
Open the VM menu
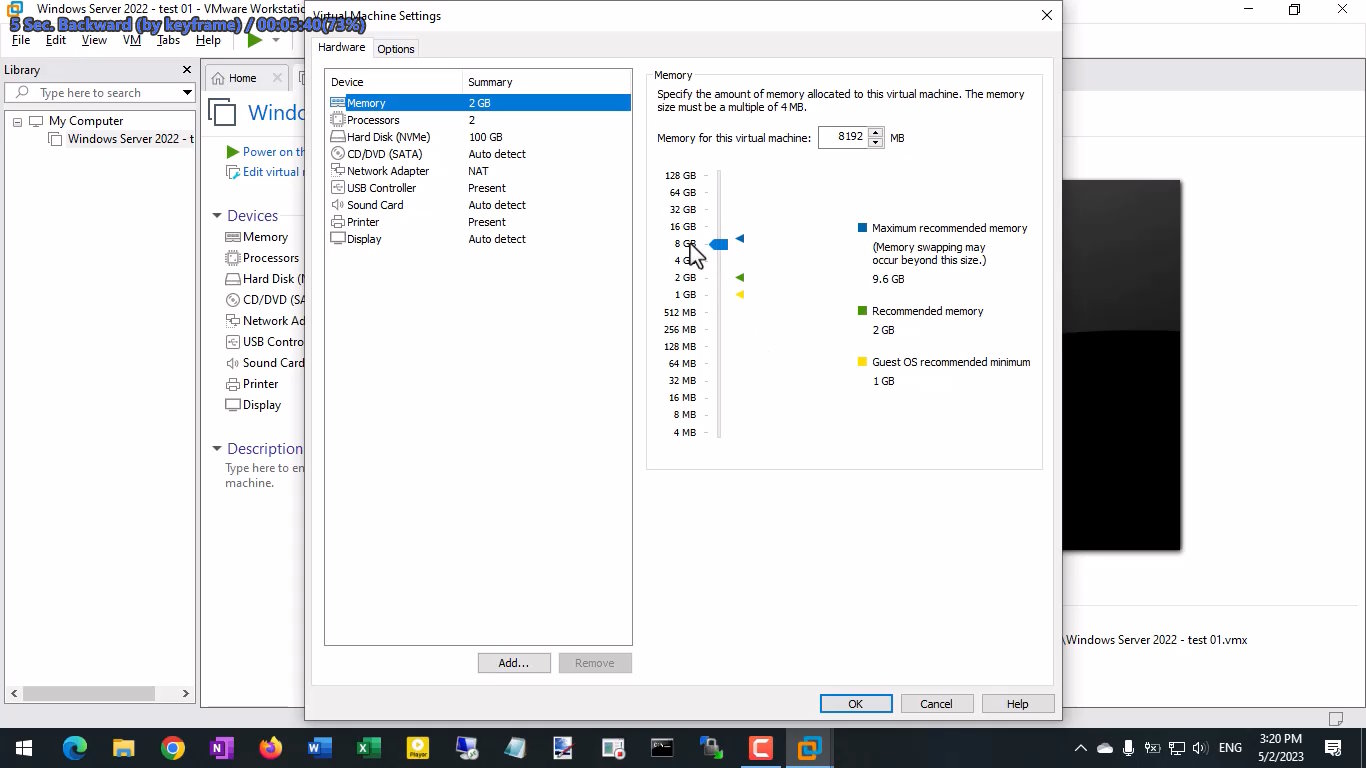click(x=131, y=40)
